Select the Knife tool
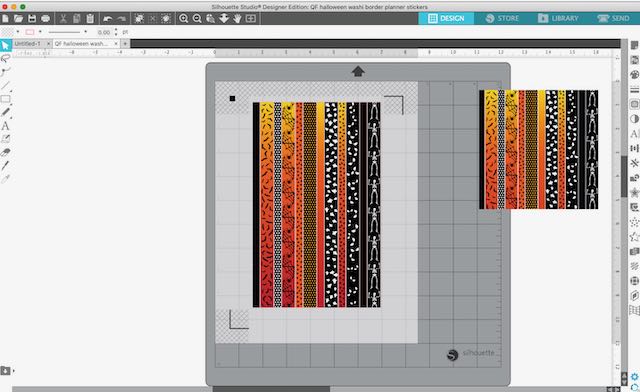This screenshot has width=640, height=392. pos(5,165)
